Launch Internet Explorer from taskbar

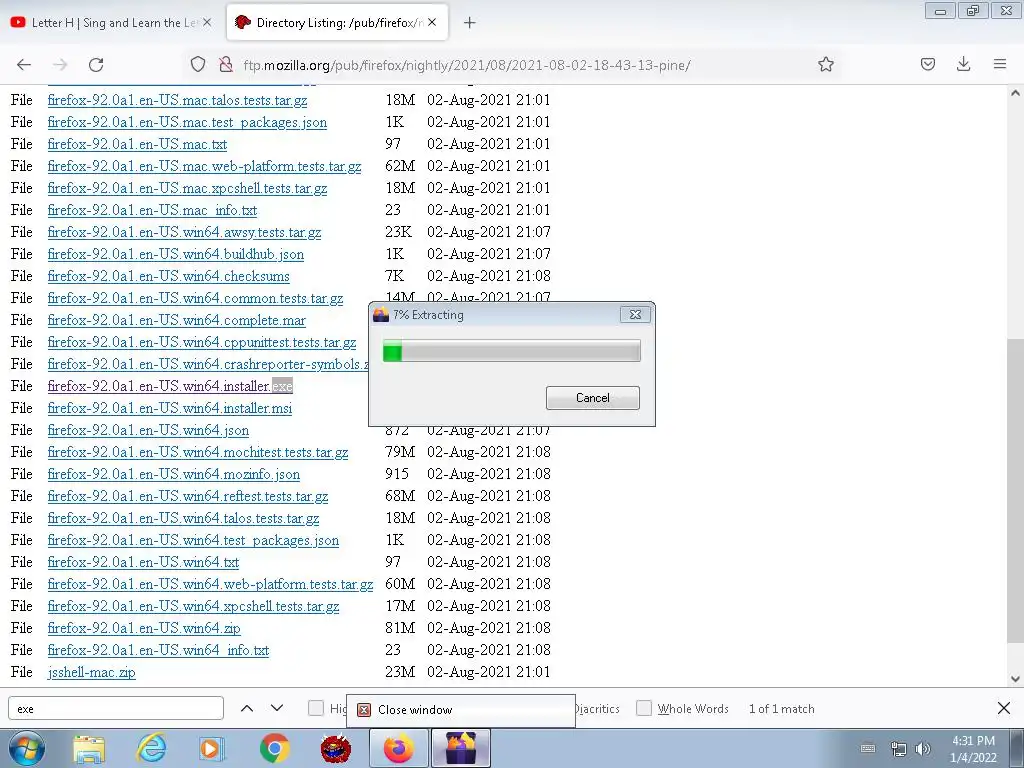click(x=150, y=748)
